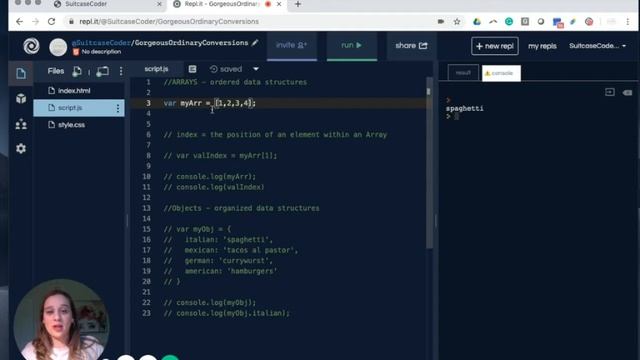Open the Files panel three-dot menu
This screenshot has height=360, width=640.
(x=121, y=71)
